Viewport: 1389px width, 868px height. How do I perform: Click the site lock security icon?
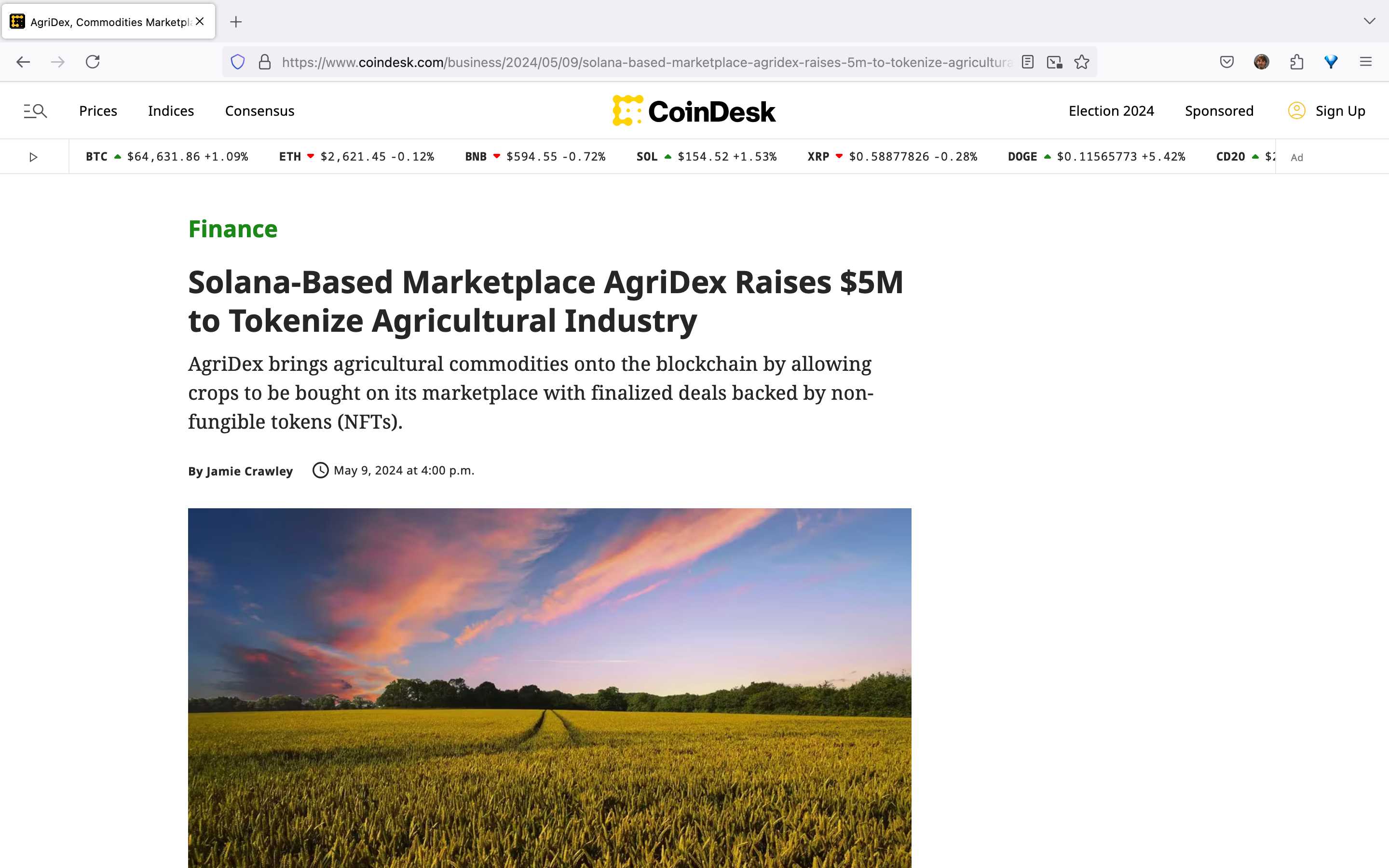click(x=265, y=62)
